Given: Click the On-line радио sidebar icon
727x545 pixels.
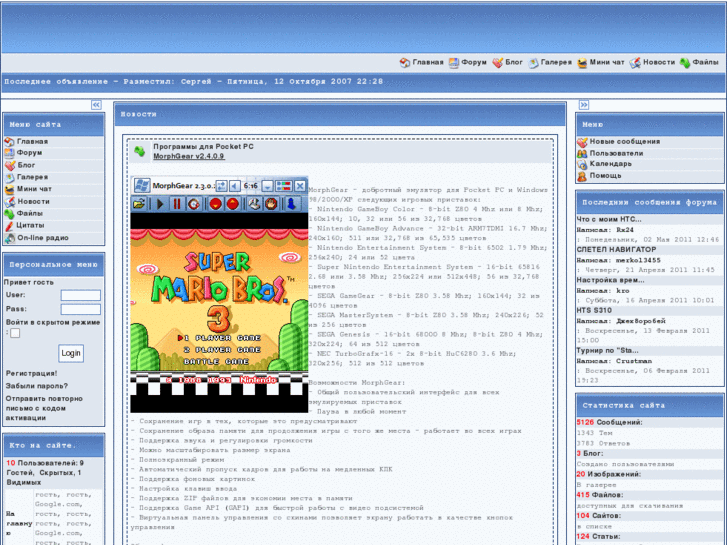Looking at the screenshot, I should [x=10, y=238].
